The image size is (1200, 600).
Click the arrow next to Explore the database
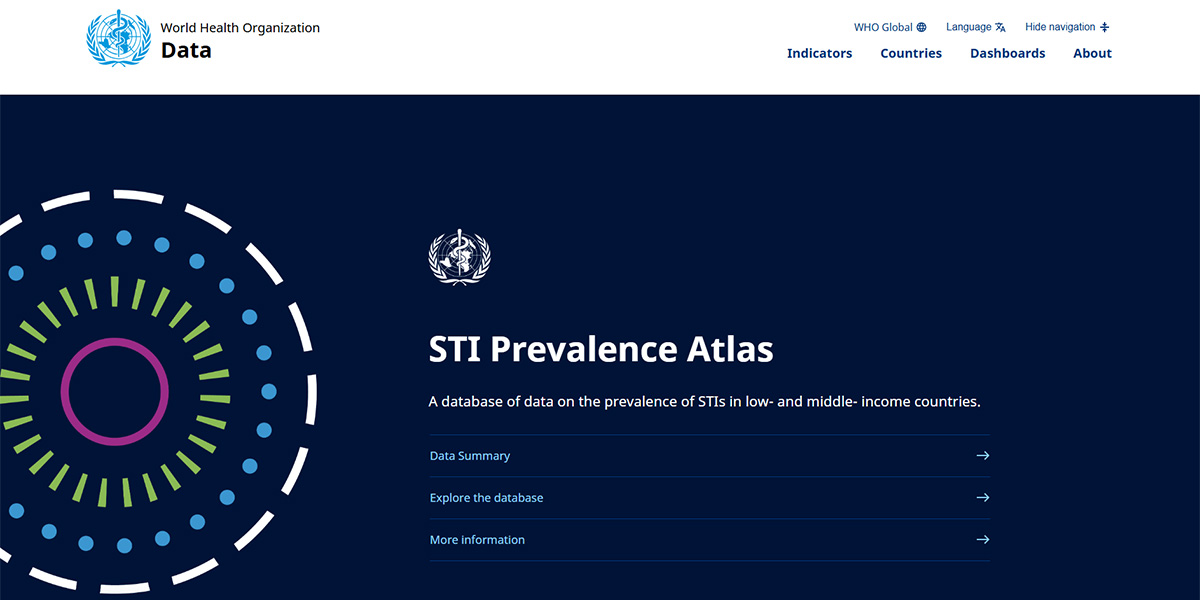983,498
